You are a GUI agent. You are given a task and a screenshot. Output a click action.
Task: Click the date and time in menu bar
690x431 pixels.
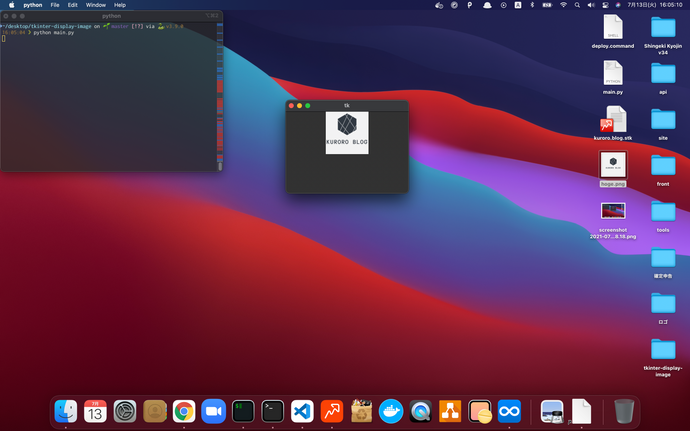click(655, 5)
